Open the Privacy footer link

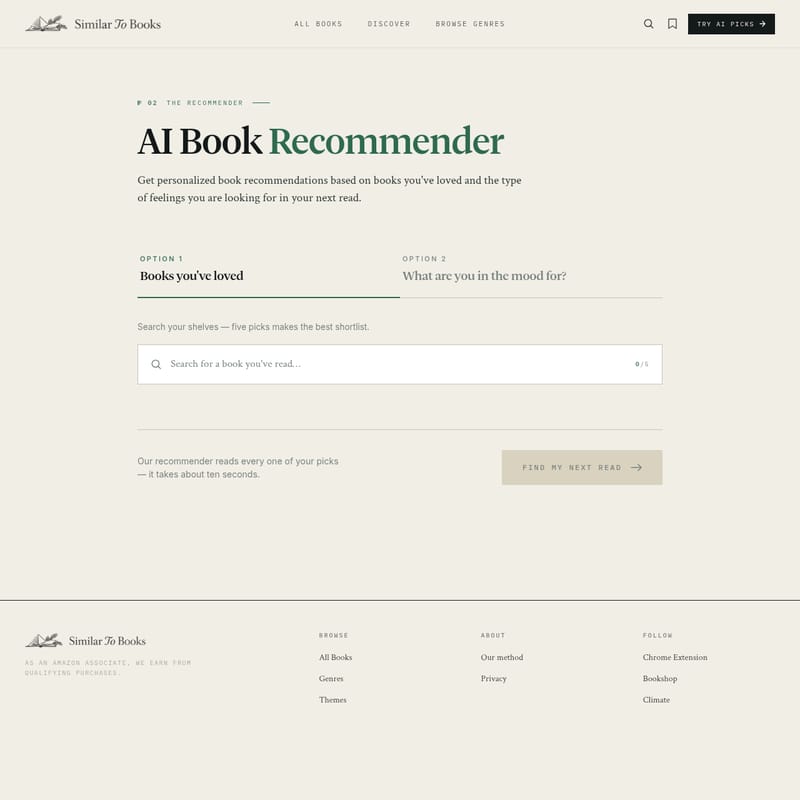[493, 679]
